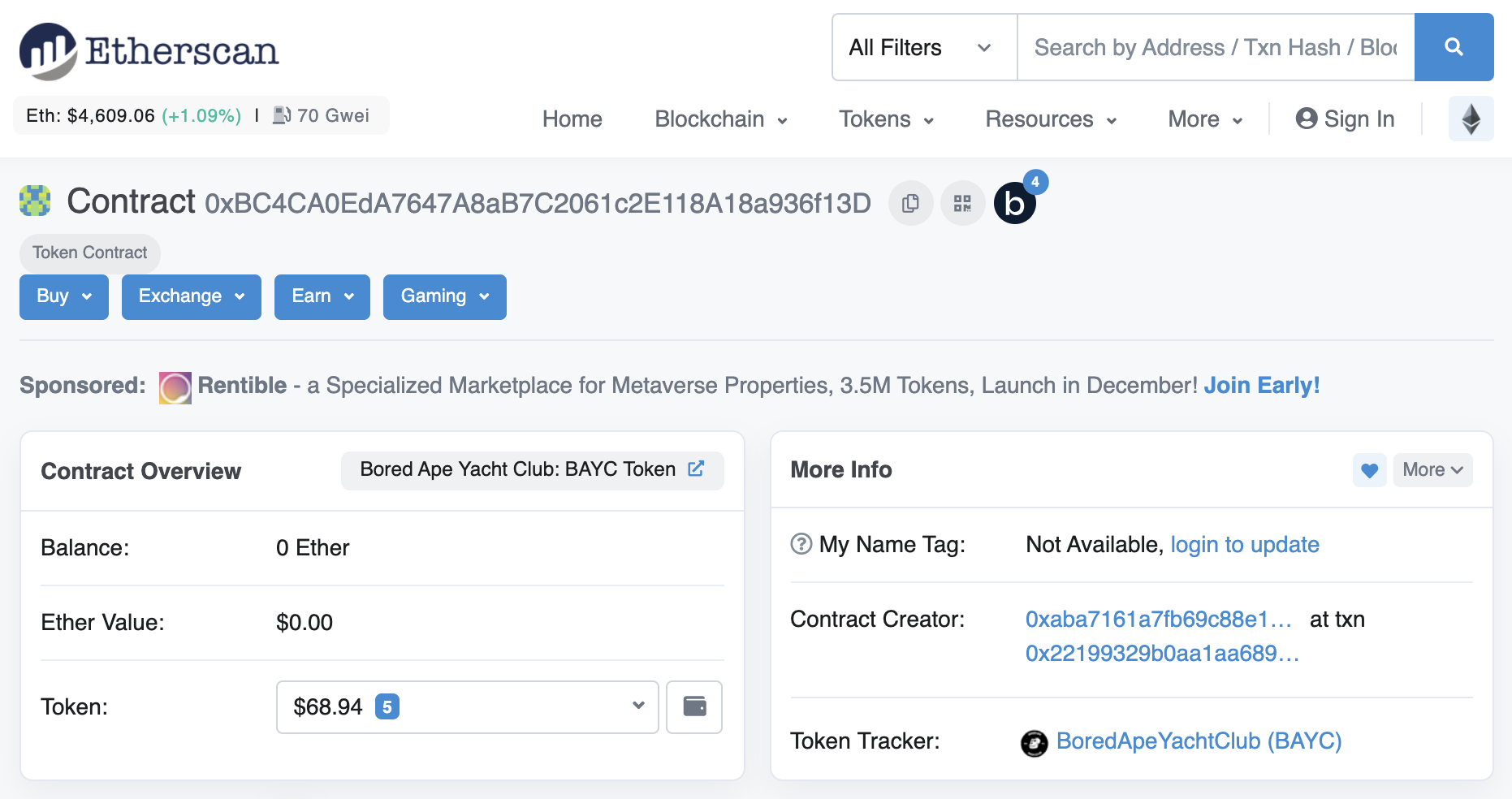Show the address QR code
This screenshot has height=799, width=1512.
[x=962, y=203]
